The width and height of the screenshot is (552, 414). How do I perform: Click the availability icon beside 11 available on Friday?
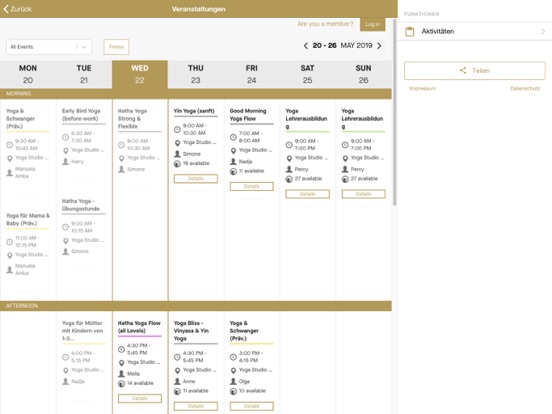(x=233, y=171)
